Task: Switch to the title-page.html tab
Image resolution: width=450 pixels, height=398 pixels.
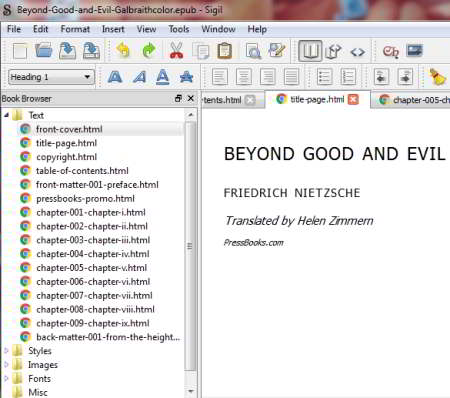Action: (x=317, y=99)
